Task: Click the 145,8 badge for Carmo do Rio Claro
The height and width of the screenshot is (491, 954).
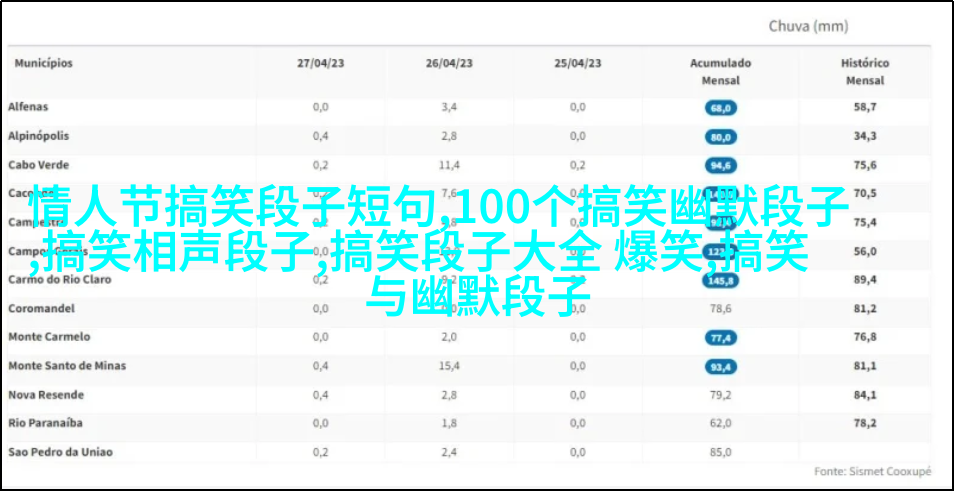Action: point(720,281)
